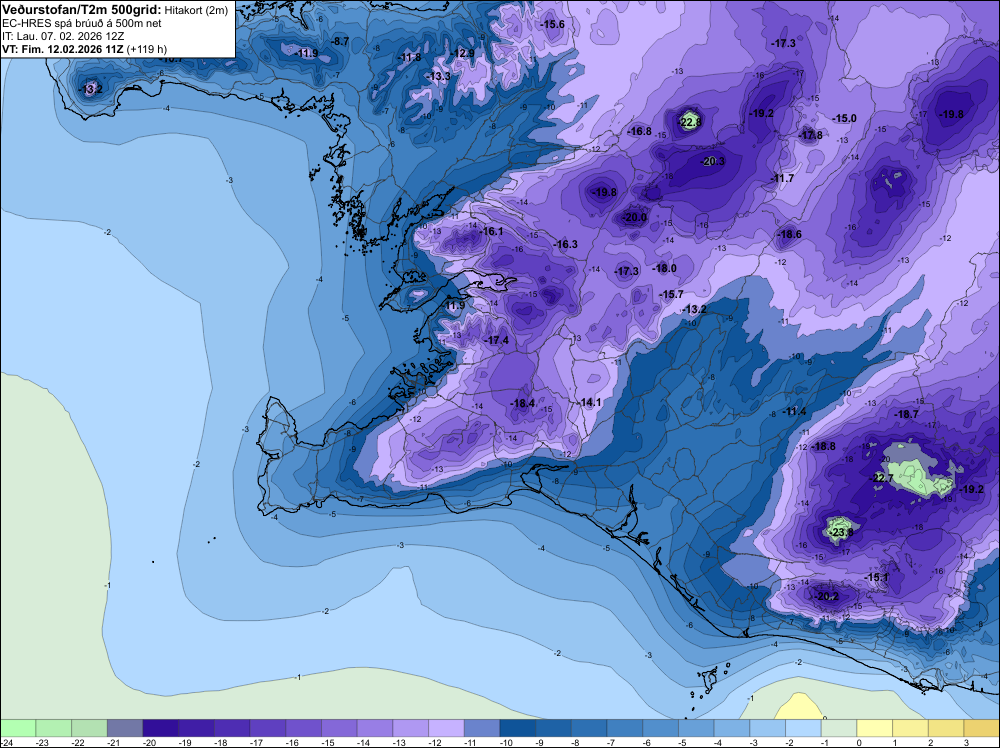The height and width of the screenshot is (748, 1000).
Task: Click the -12.9 temperature label
Action: point(462,53)
